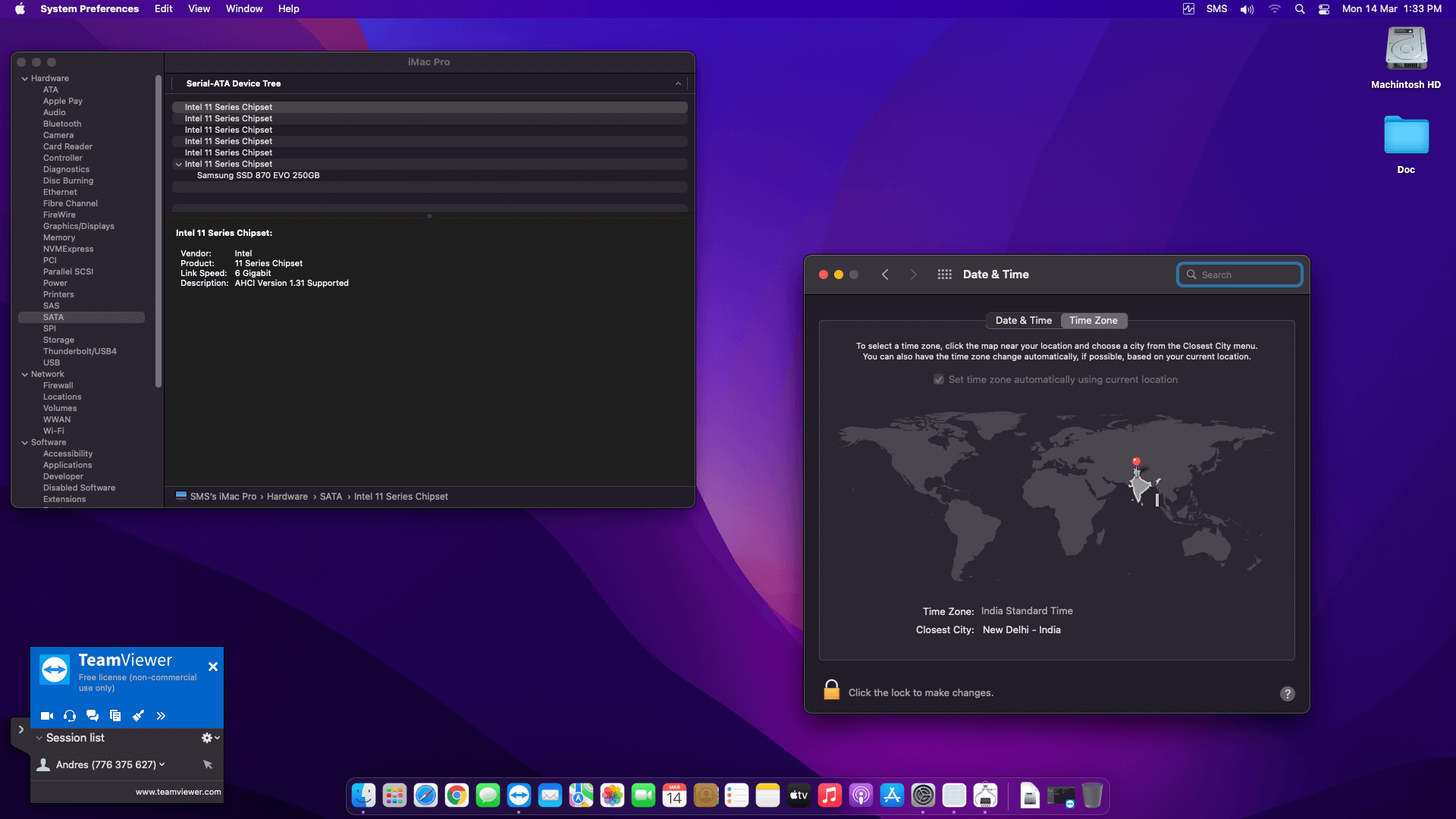This screenshot has width=1456, height=819.
Task: Open TeamViewer audio headset options
Action: point(70,715)
